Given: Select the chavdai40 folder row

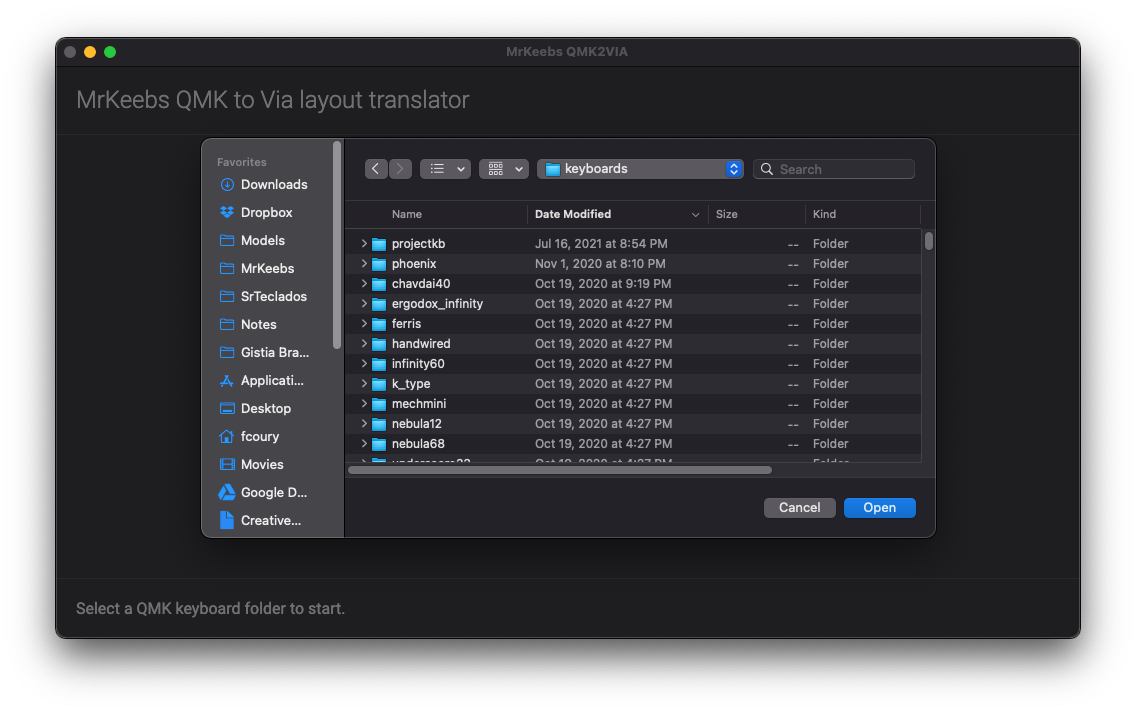Looking at the screenshot, I should pyautogui.click(x=634, y=284).
